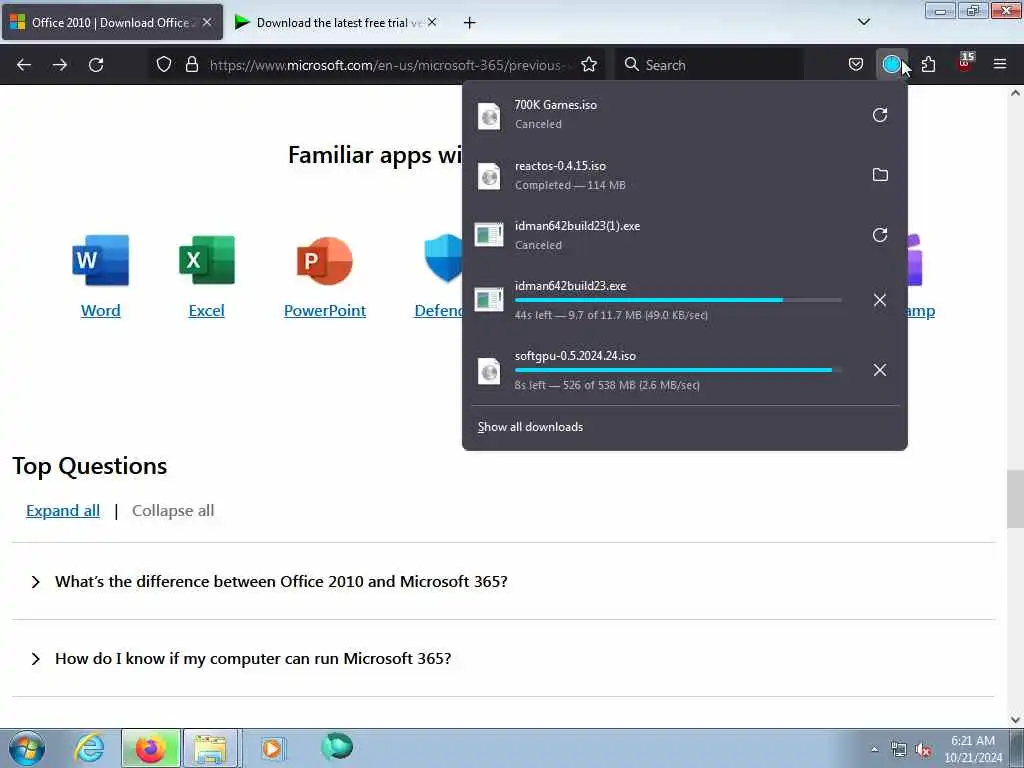Open the uBlock extension icon with badge 15
The width and height of the screenshot is (1024, 768).
pyautogui.click(x=965, y=63)
